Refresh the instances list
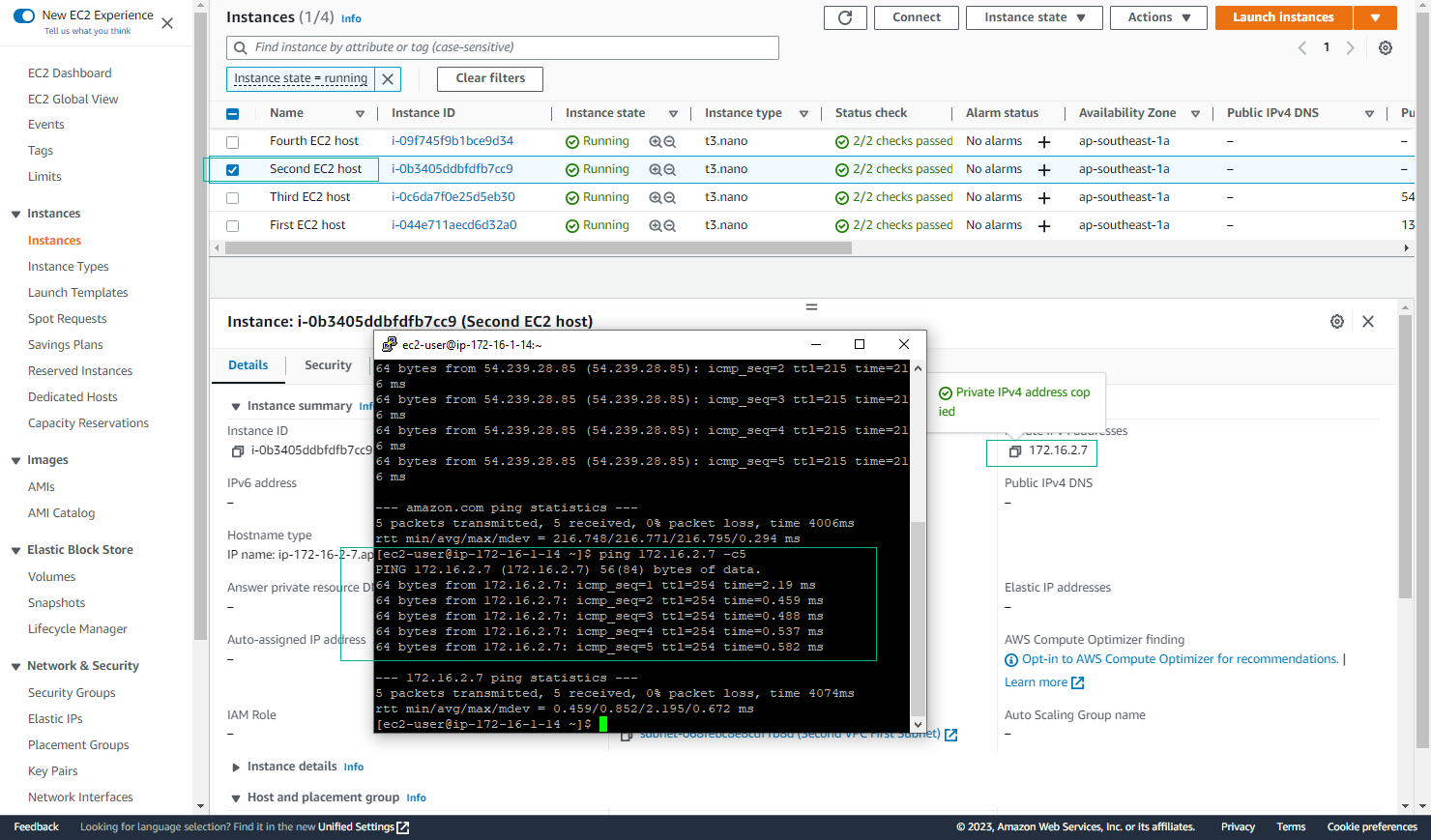The image size is (1431, 840). 845,17
